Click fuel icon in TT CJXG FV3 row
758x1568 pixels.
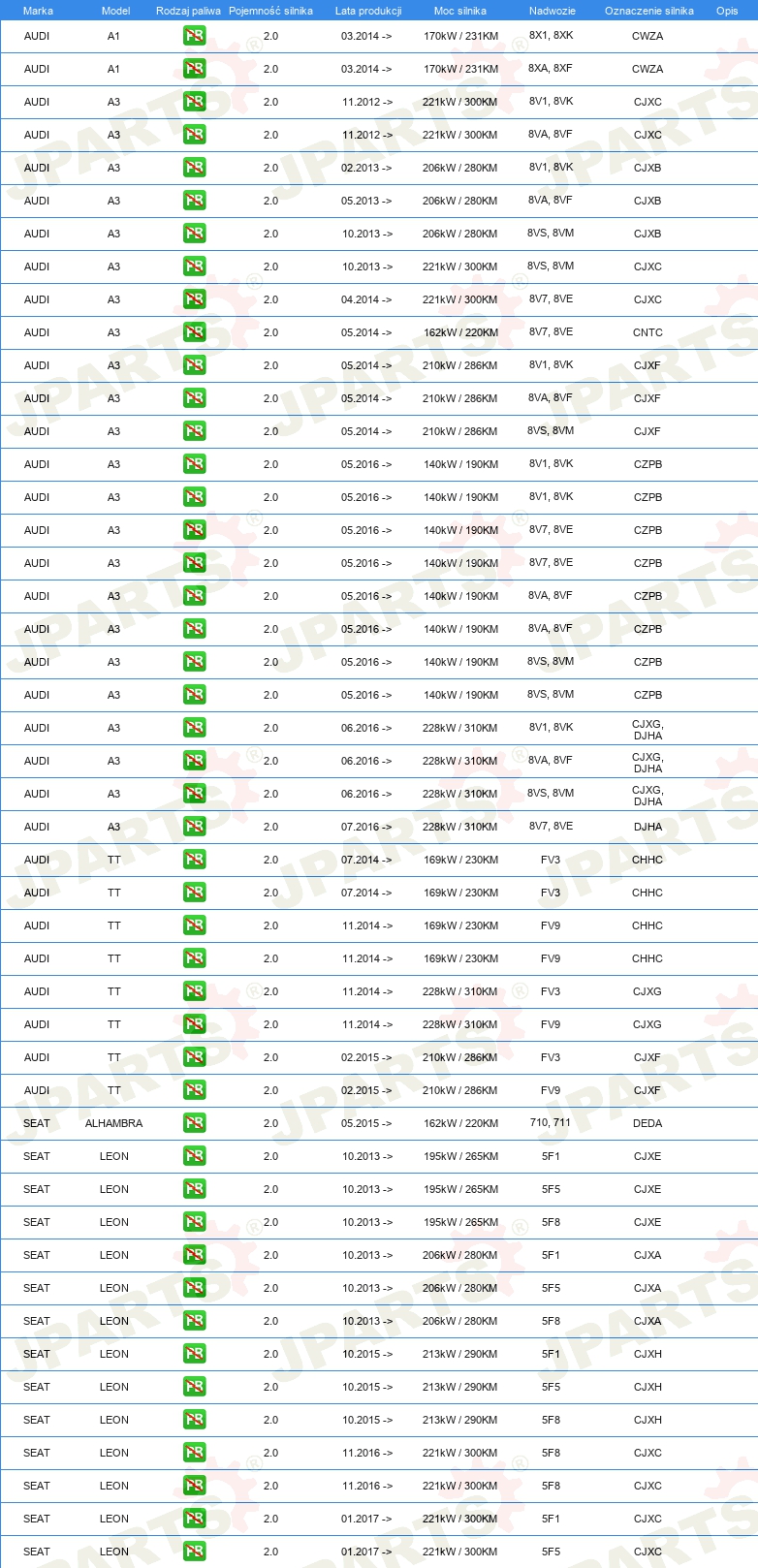tap(195, 991)
